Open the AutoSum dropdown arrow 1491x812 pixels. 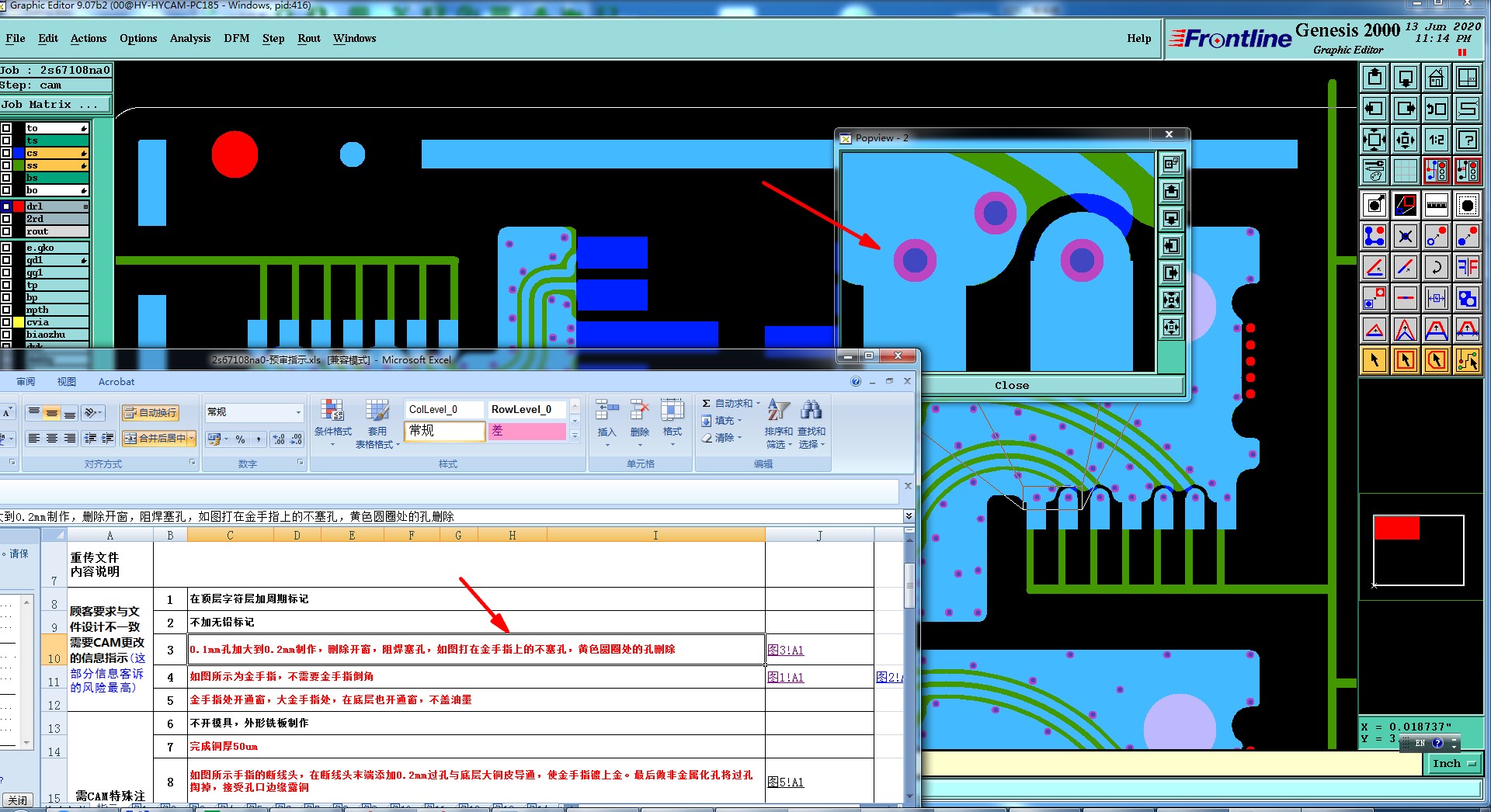(758, 404)
